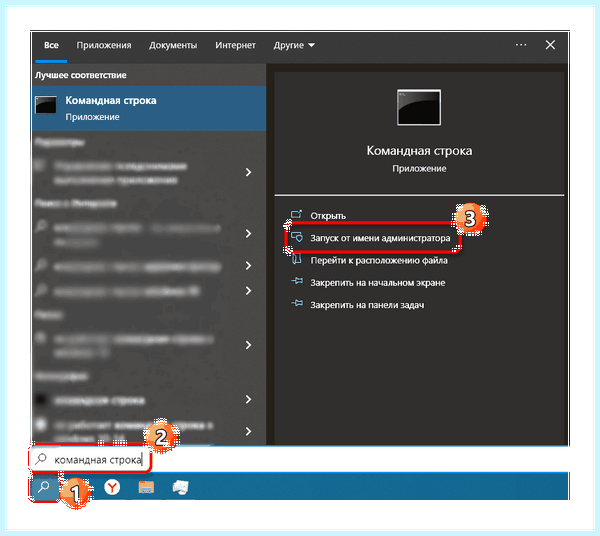This screenshot has width=600, height=536.
Task: Switch to the 'Интернет' tab
Action: coord(235,45)
